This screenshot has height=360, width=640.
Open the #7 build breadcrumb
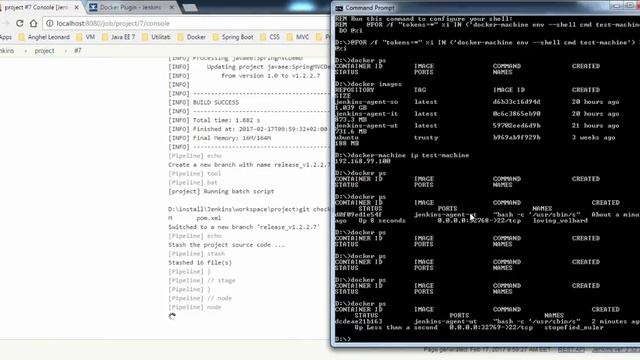pyautogui.click(x=78, y=51)
